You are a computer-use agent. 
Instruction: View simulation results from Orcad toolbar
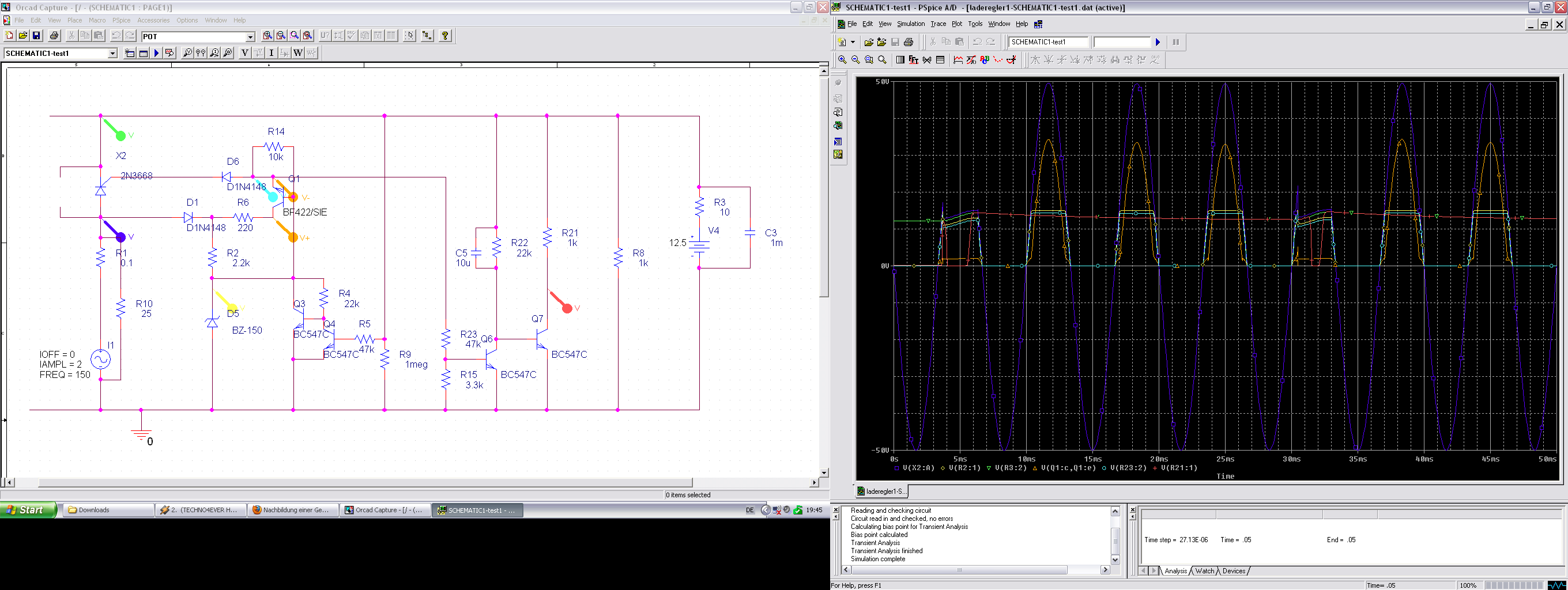(170, 53)
